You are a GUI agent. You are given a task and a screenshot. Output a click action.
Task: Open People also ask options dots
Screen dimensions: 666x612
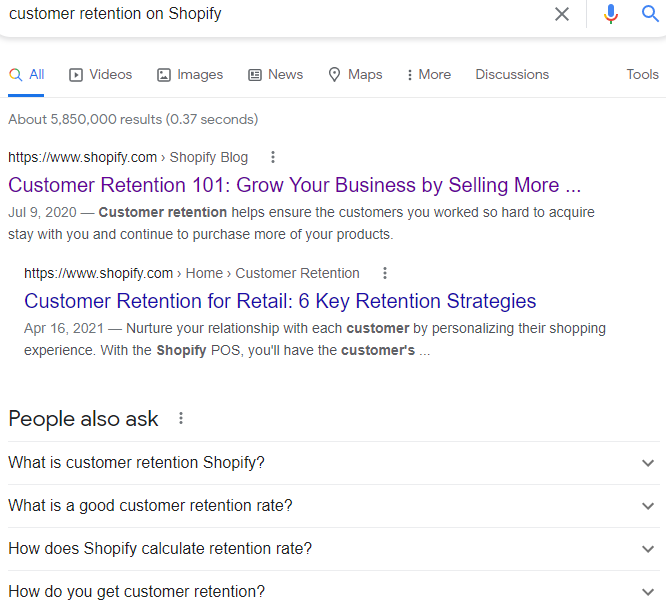coord(181,418)
